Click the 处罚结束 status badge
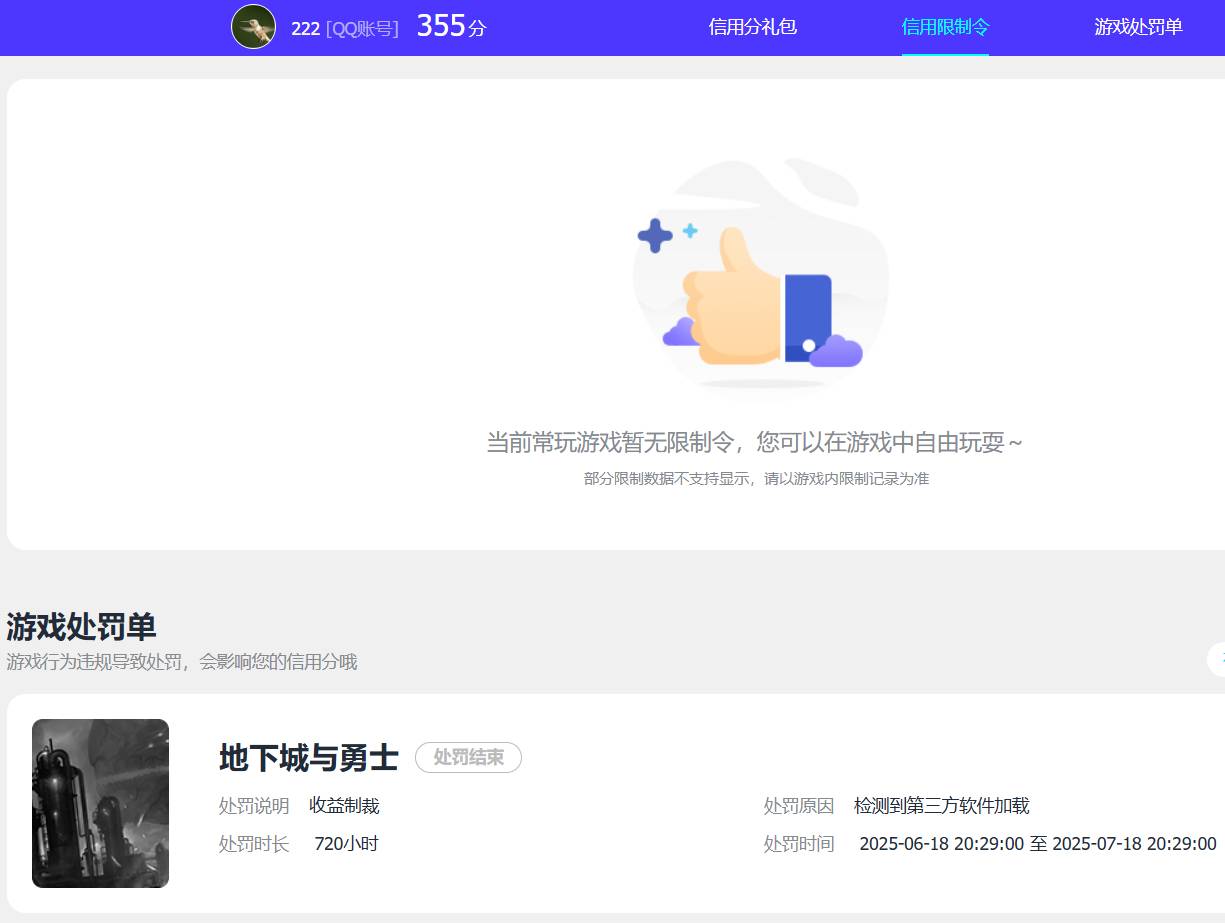 click(x=468, y=758)
